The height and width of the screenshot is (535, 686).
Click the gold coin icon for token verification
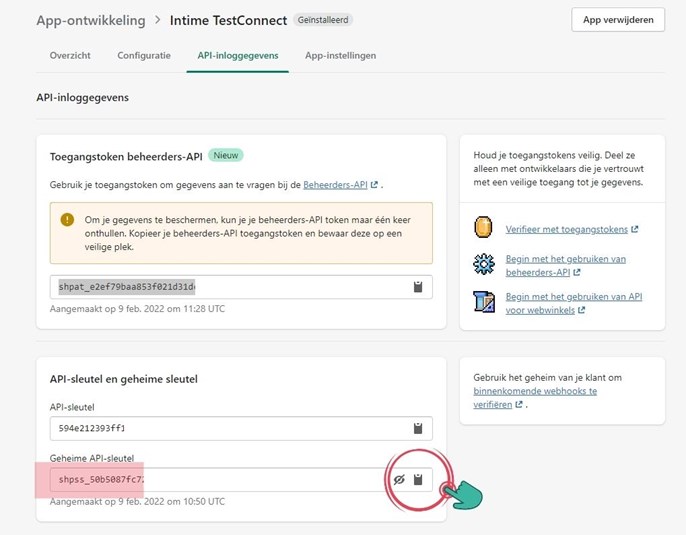point(484,229)
